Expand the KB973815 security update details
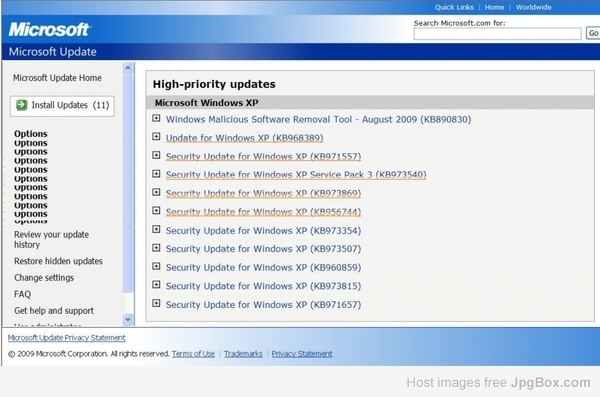Viewport: 600px width, 397px height. [156, 284]
